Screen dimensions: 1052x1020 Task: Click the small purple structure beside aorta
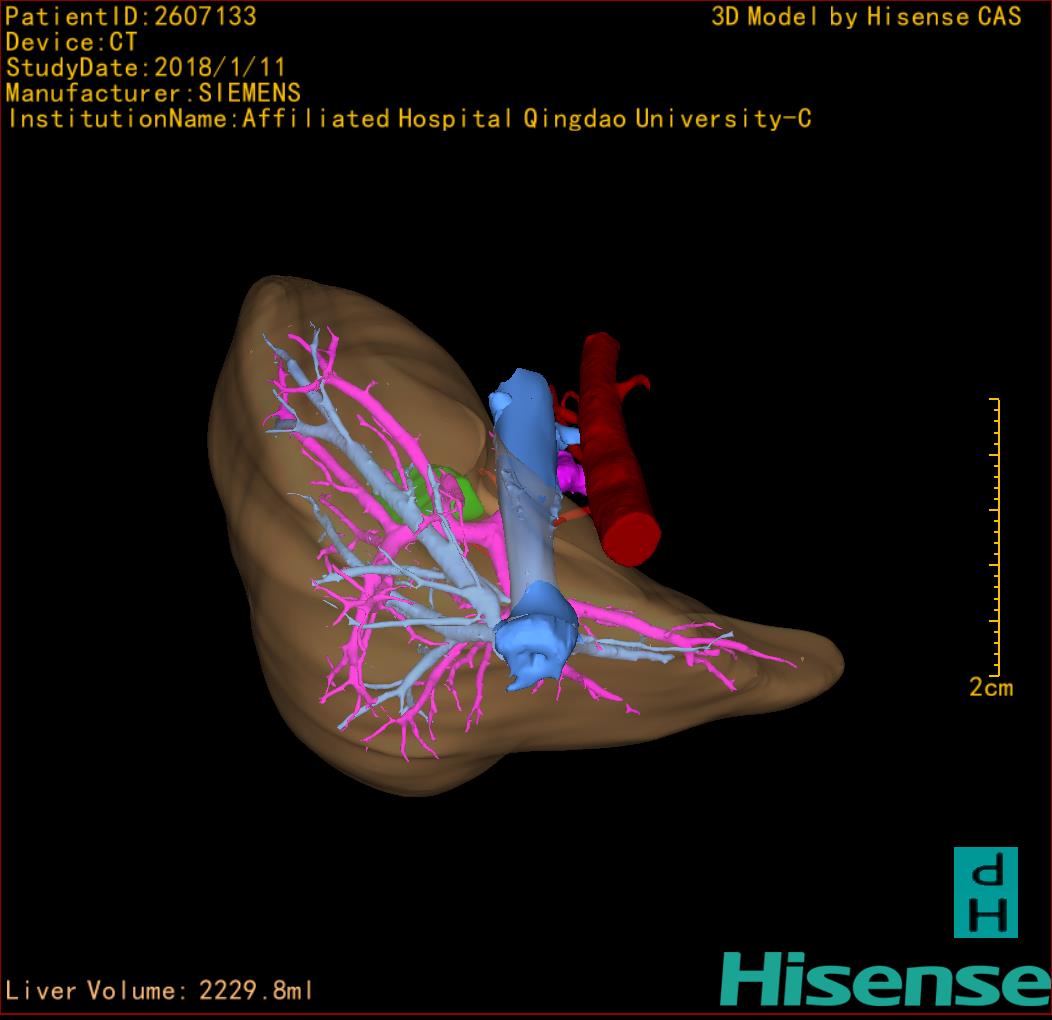click(x=570, y=474)
